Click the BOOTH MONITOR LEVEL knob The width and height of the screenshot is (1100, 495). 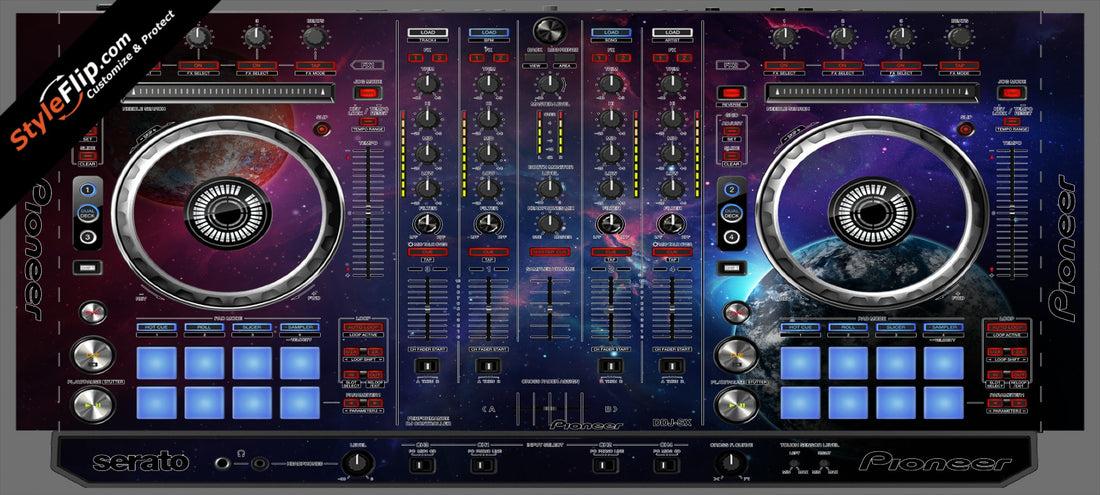pyautogui.click(x=549, y=188)
